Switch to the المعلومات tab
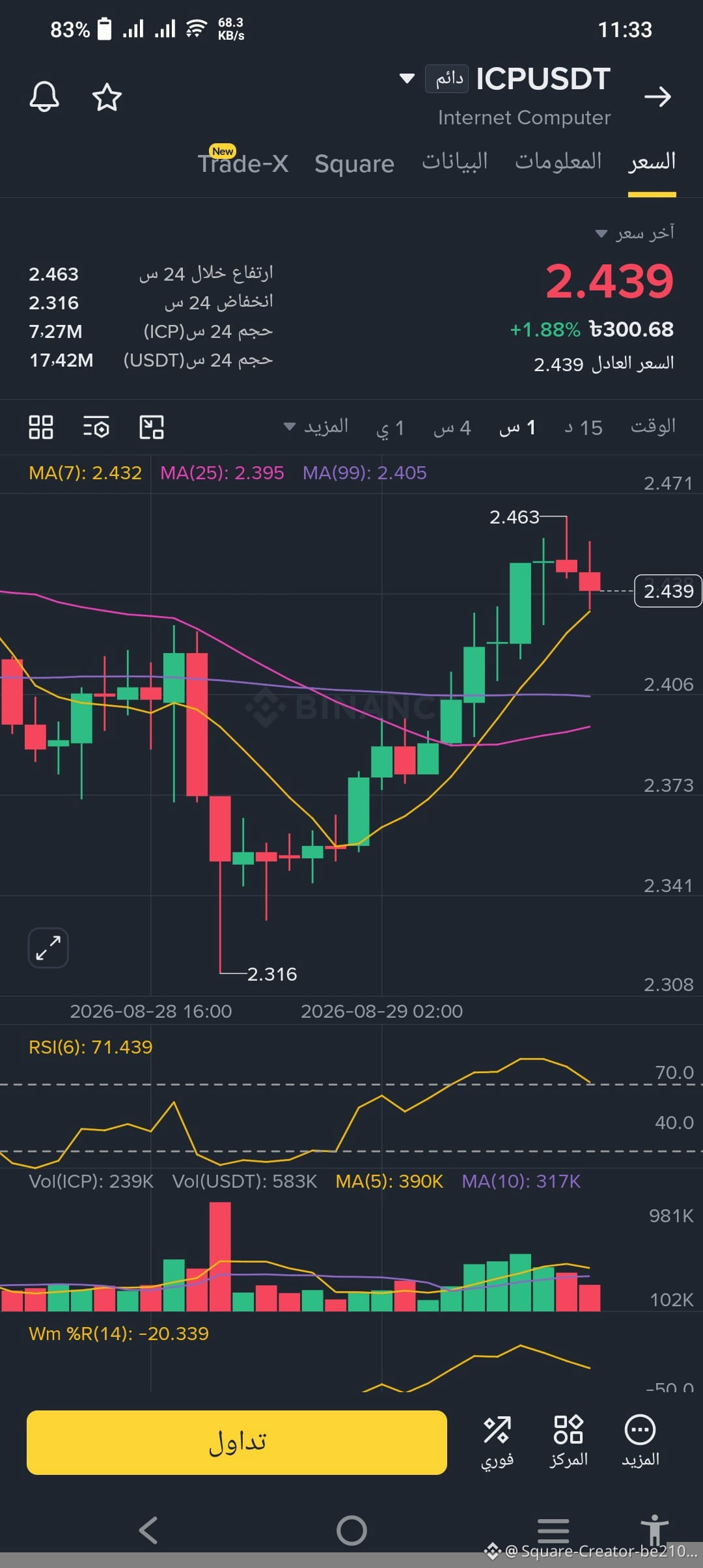This screenshot has height=1568, width=703. click(x=558, y=161)
